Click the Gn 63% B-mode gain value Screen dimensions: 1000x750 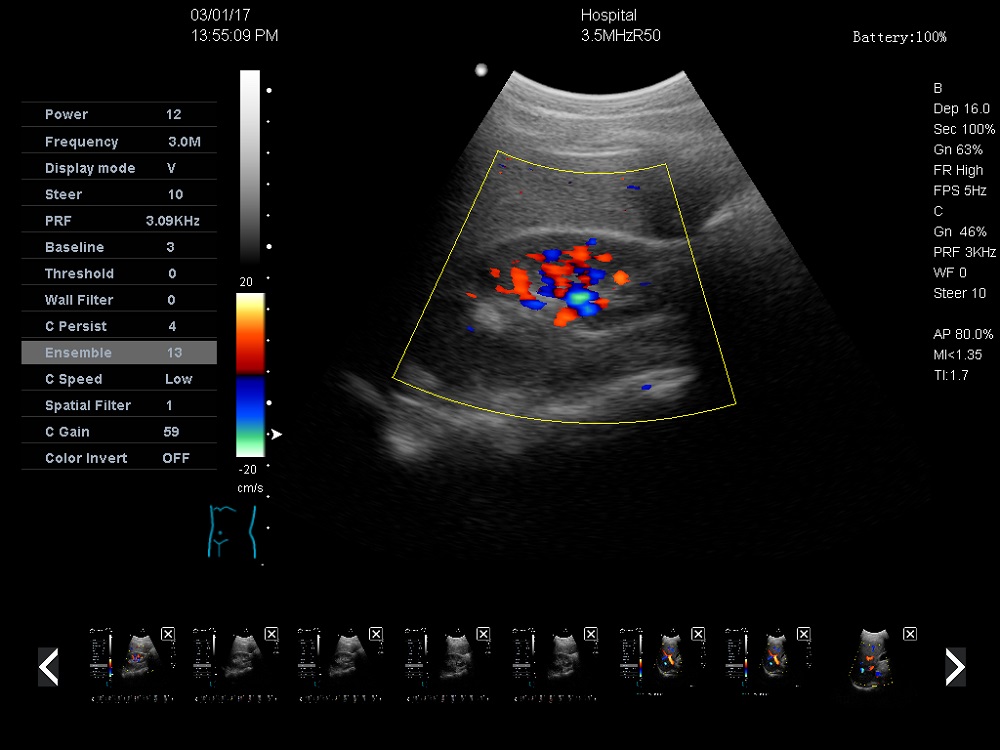point(958,149)
